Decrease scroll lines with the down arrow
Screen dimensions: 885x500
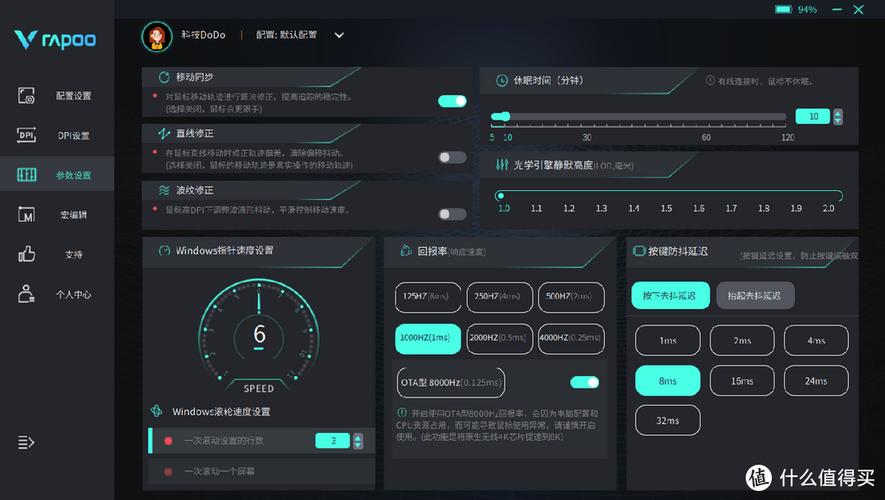coord(357,444)
